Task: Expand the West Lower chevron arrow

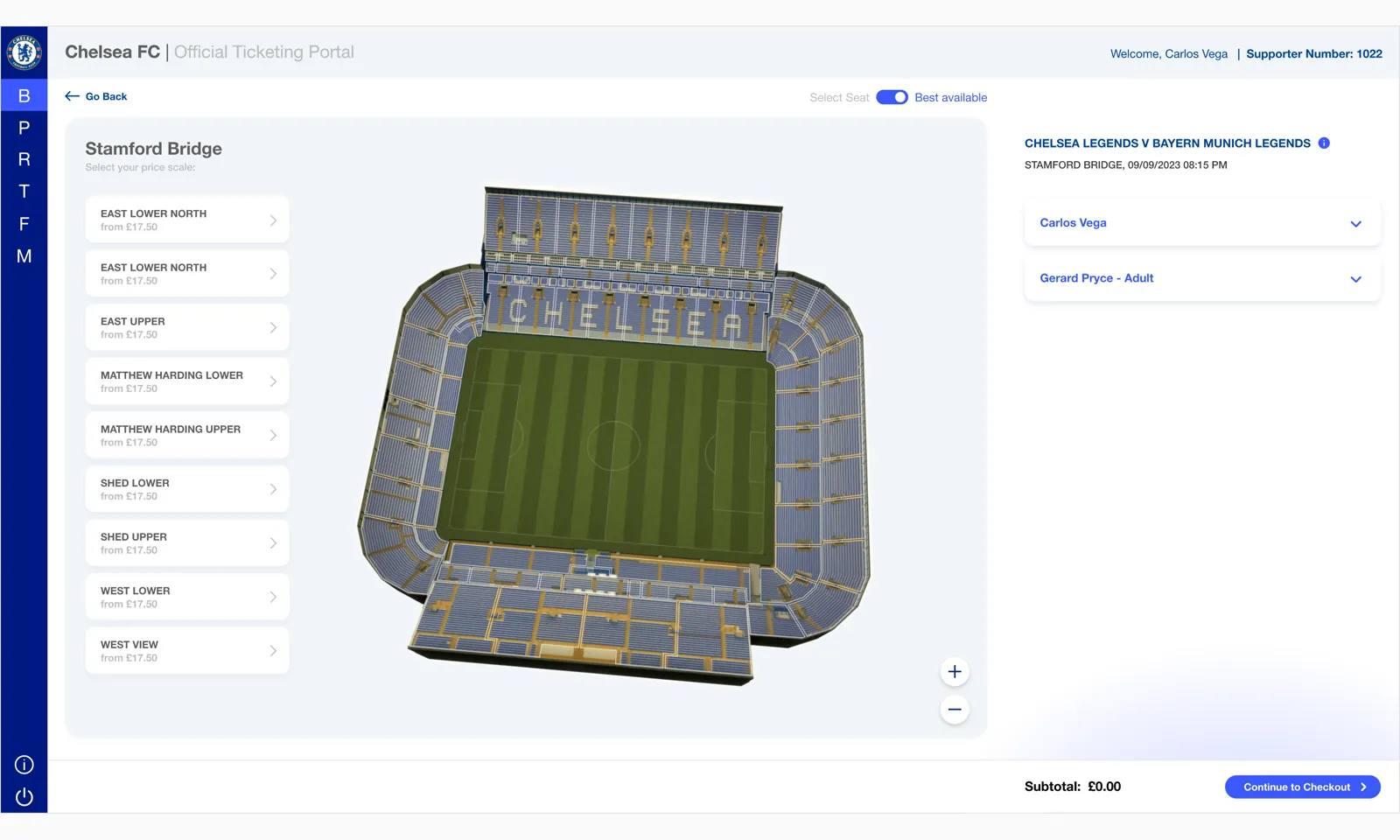Action: point(273,597)
